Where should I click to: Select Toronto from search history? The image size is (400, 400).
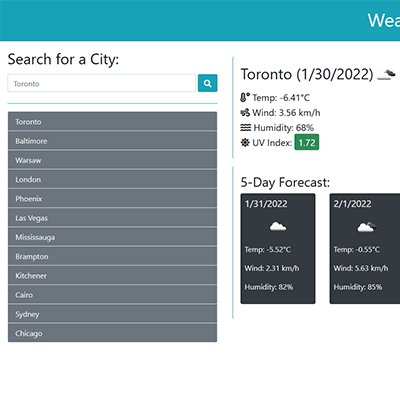tap(112, 122)
